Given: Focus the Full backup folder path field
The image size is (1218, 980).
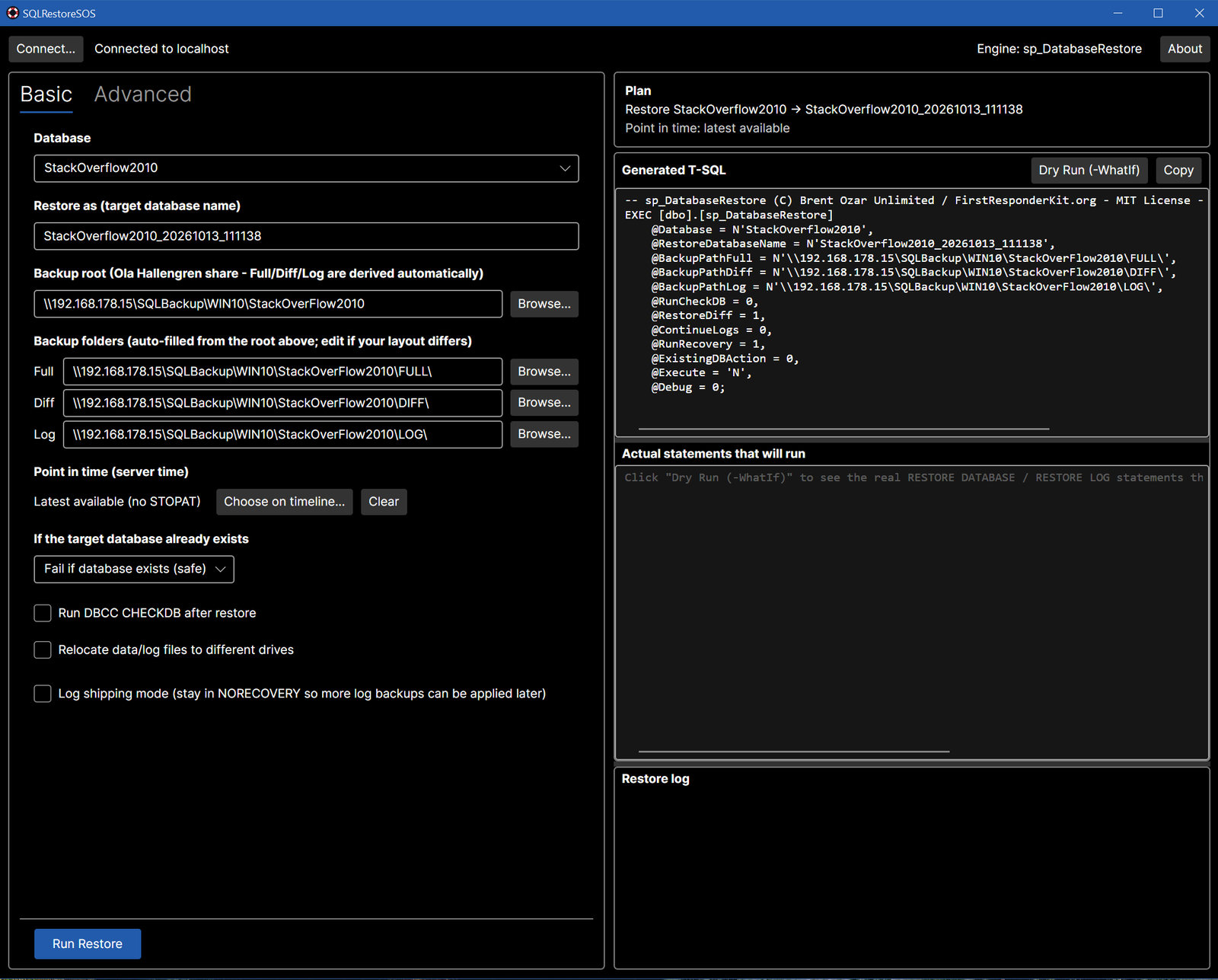Looking at the screenshot, I should click(x=282, y=372).
